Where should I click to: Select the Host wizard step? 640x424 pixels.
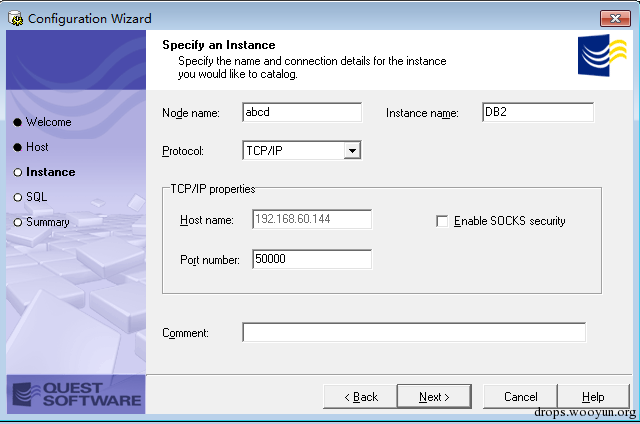[x=37, y=147]
